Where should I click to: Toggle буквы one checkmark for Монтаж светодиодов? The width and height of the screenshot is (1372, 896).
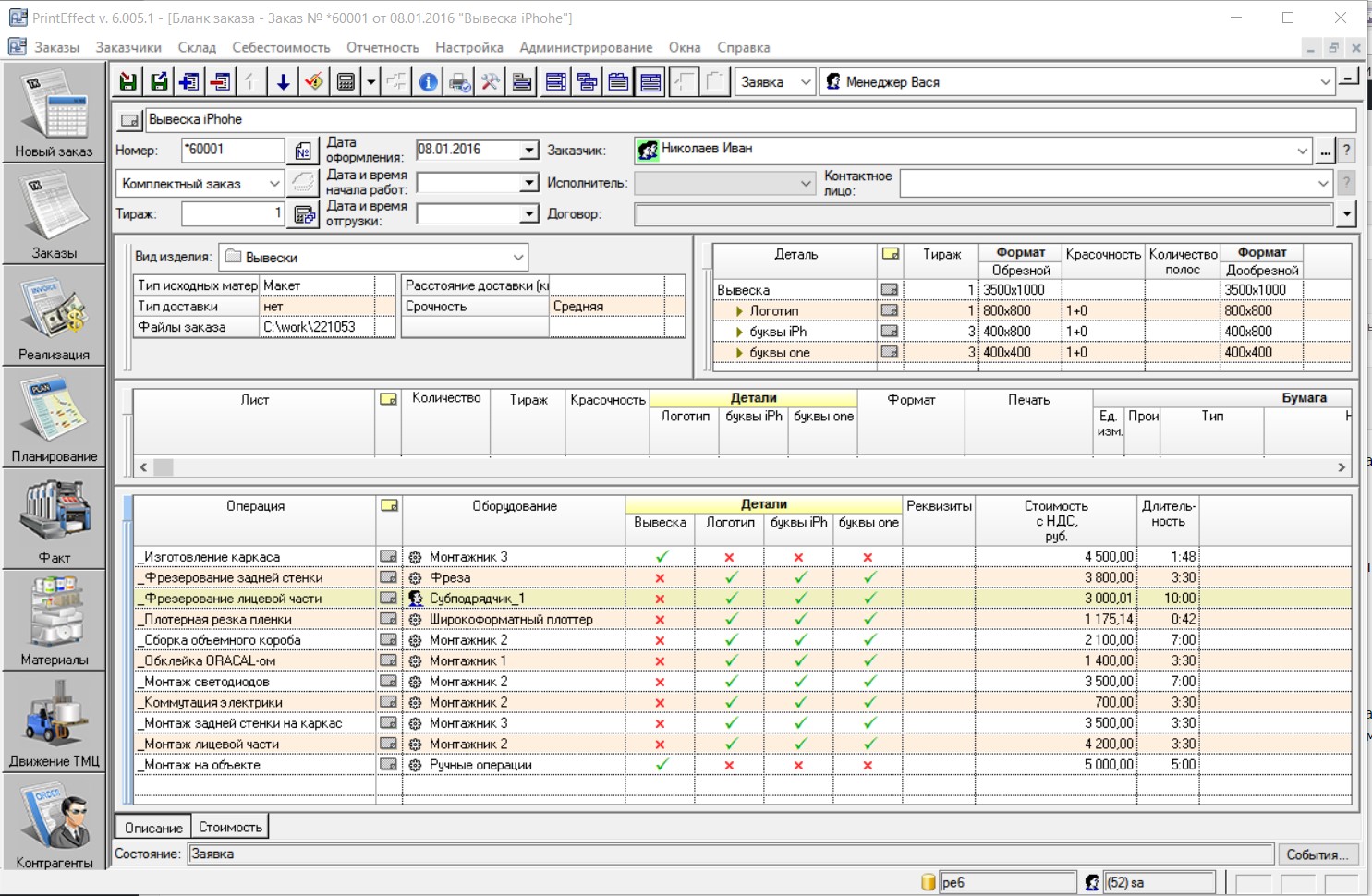pyautogui.click(x=868, y=682)
